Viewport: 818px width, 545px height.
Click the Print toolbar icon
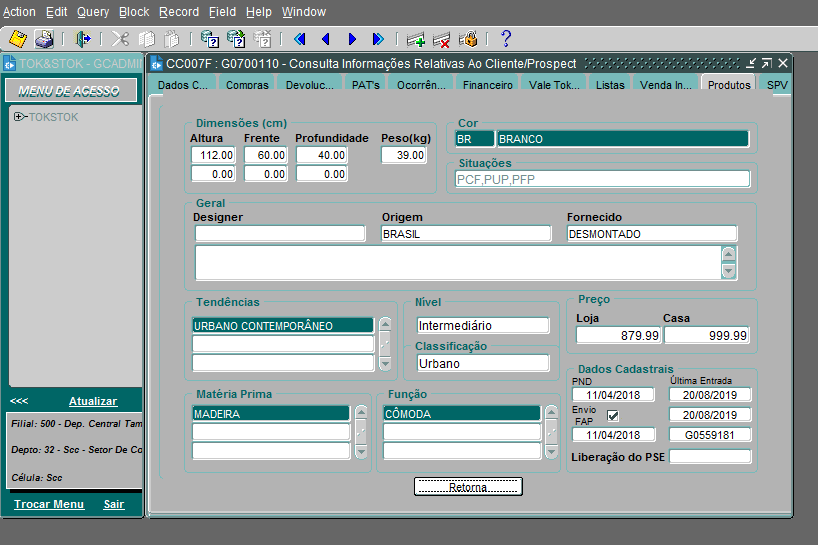(44, 39)
